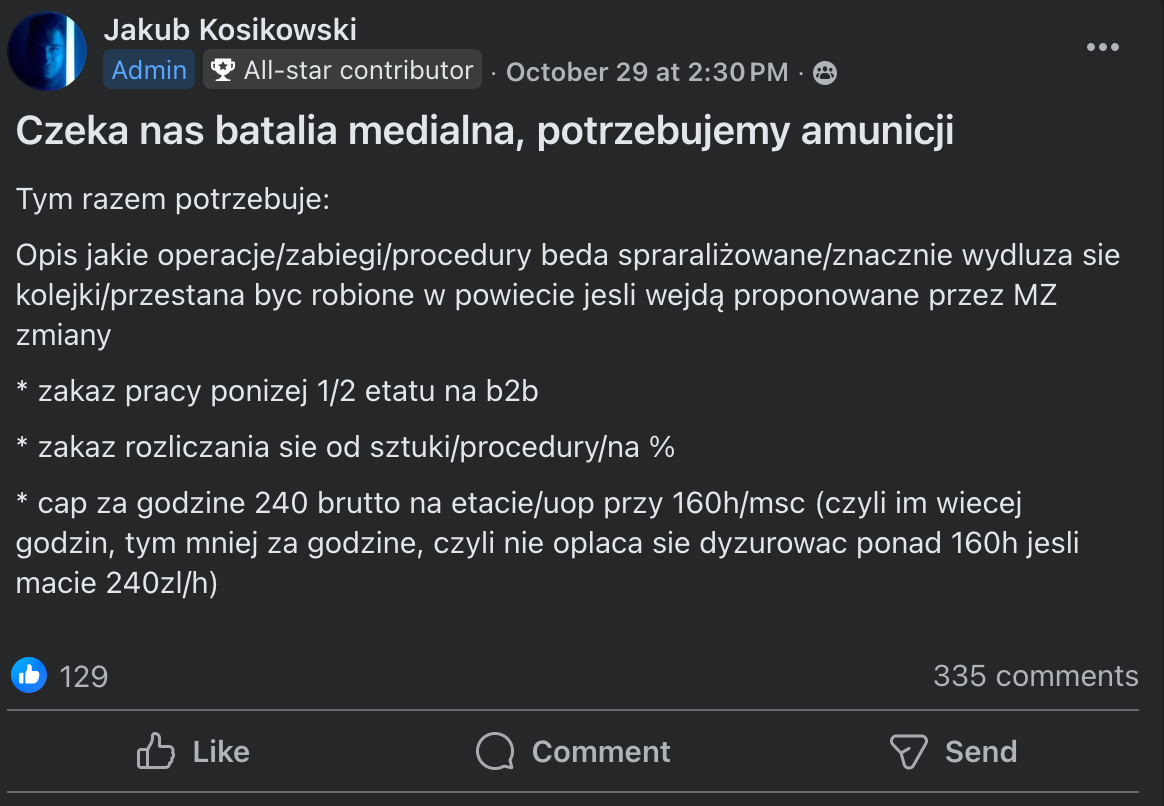1164x806 pixels.
Task: Click the "Tym razem potrzebuje" line
Action: coord(173,200)
